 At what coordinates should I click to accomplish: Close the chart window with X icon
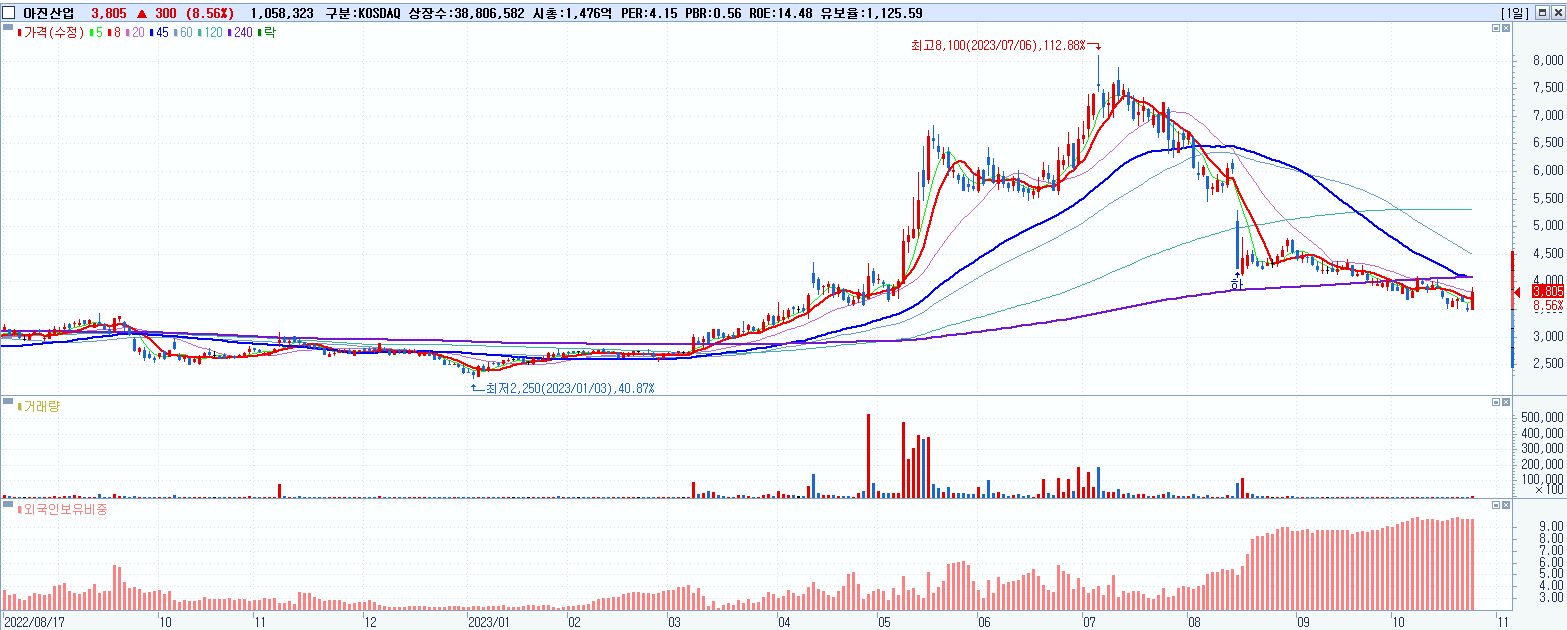click(x=1557, y=12)
